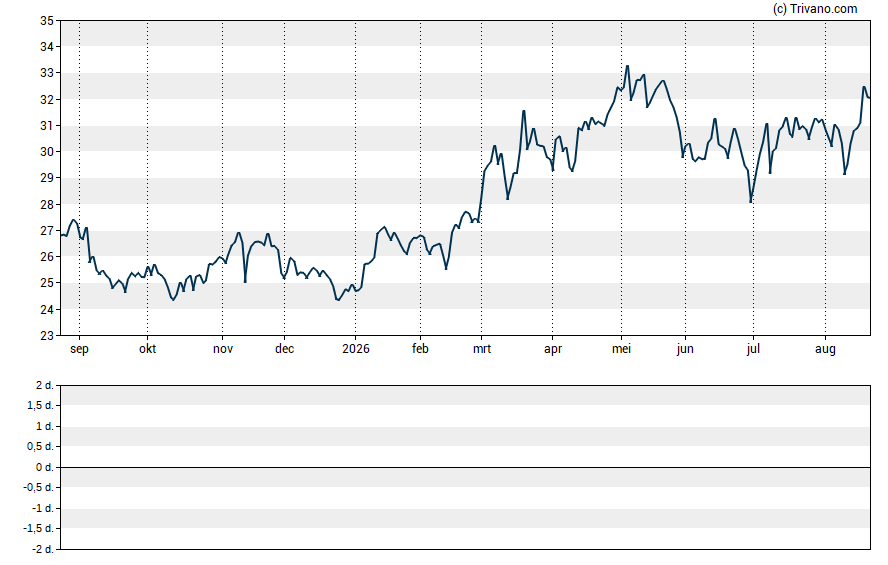The height and width of the screenshot is (565, 888).
Task: Click the 26 price axis label
Action: pos(46,256)
